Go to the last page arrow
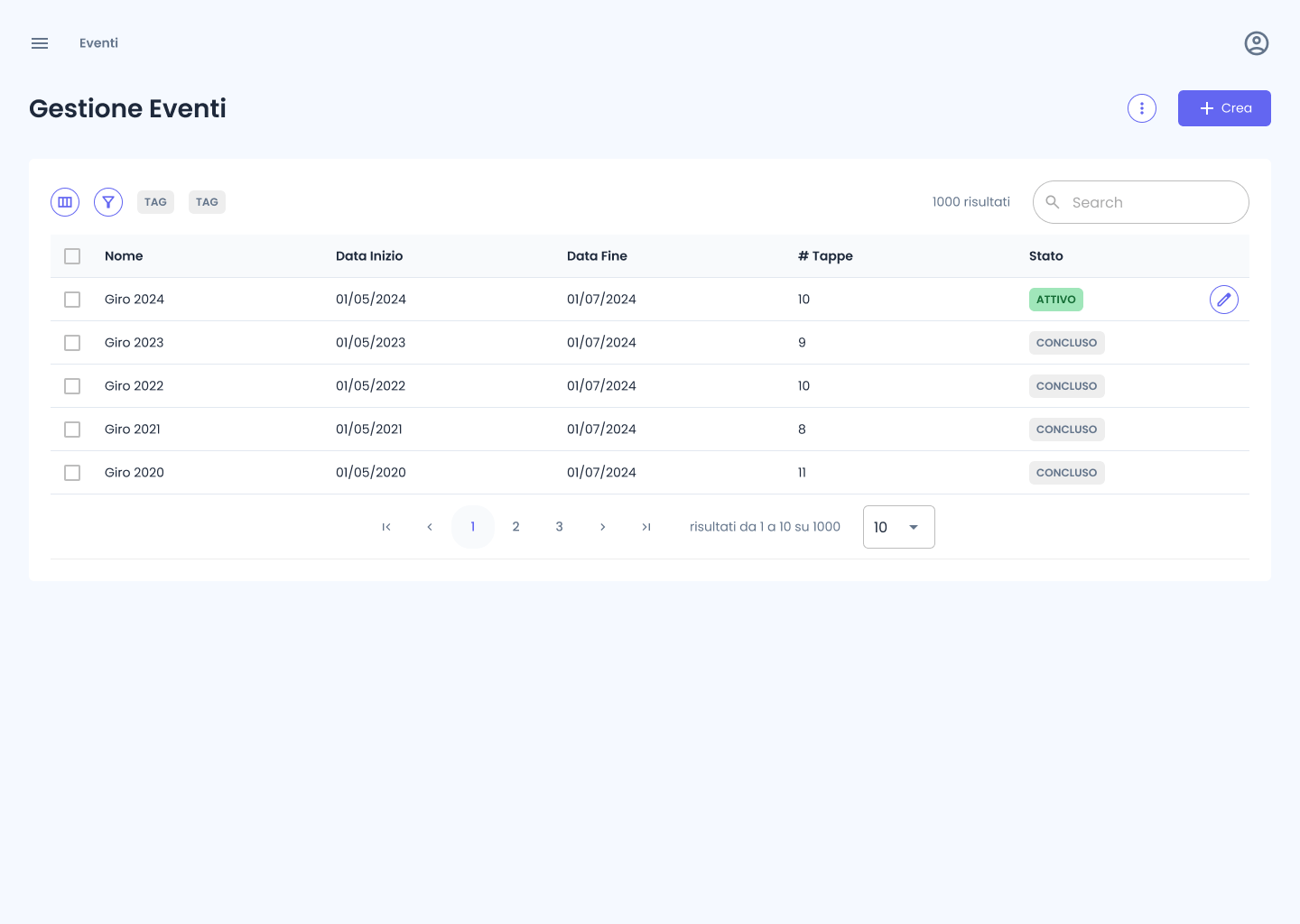Image resolution: width=1300 pixels, height=924 pixels. point(646,527)
